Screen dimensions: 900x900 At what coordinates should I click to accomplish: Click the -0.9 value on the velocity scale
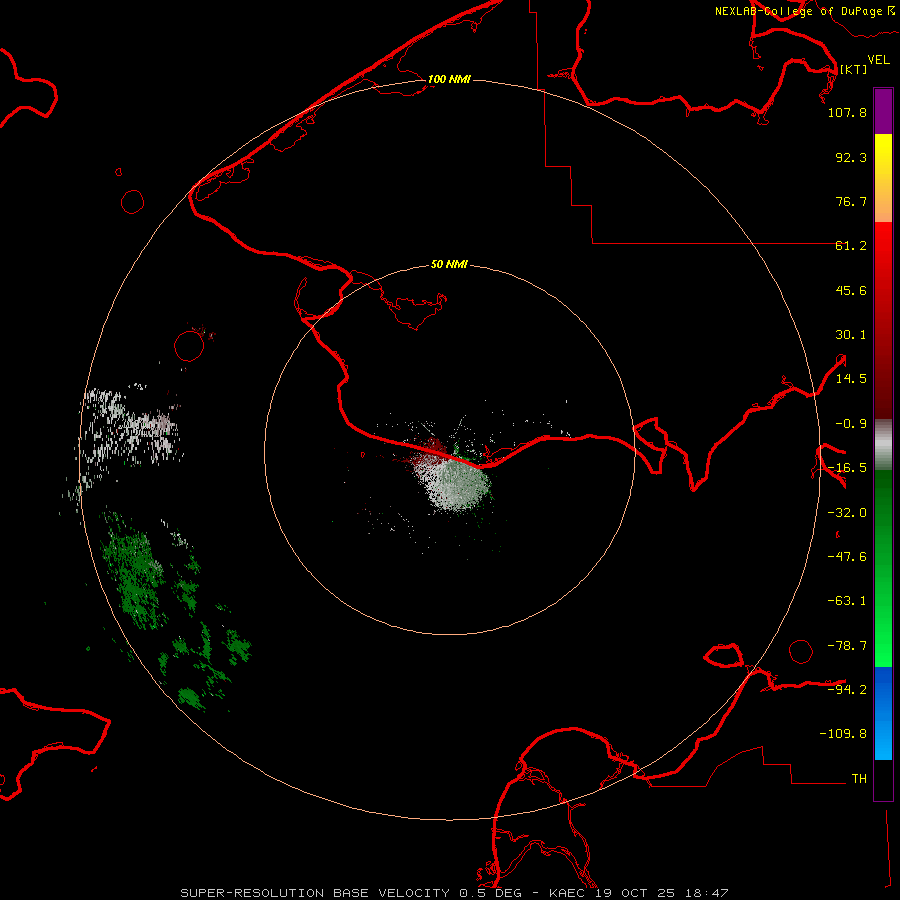point(851,424)
